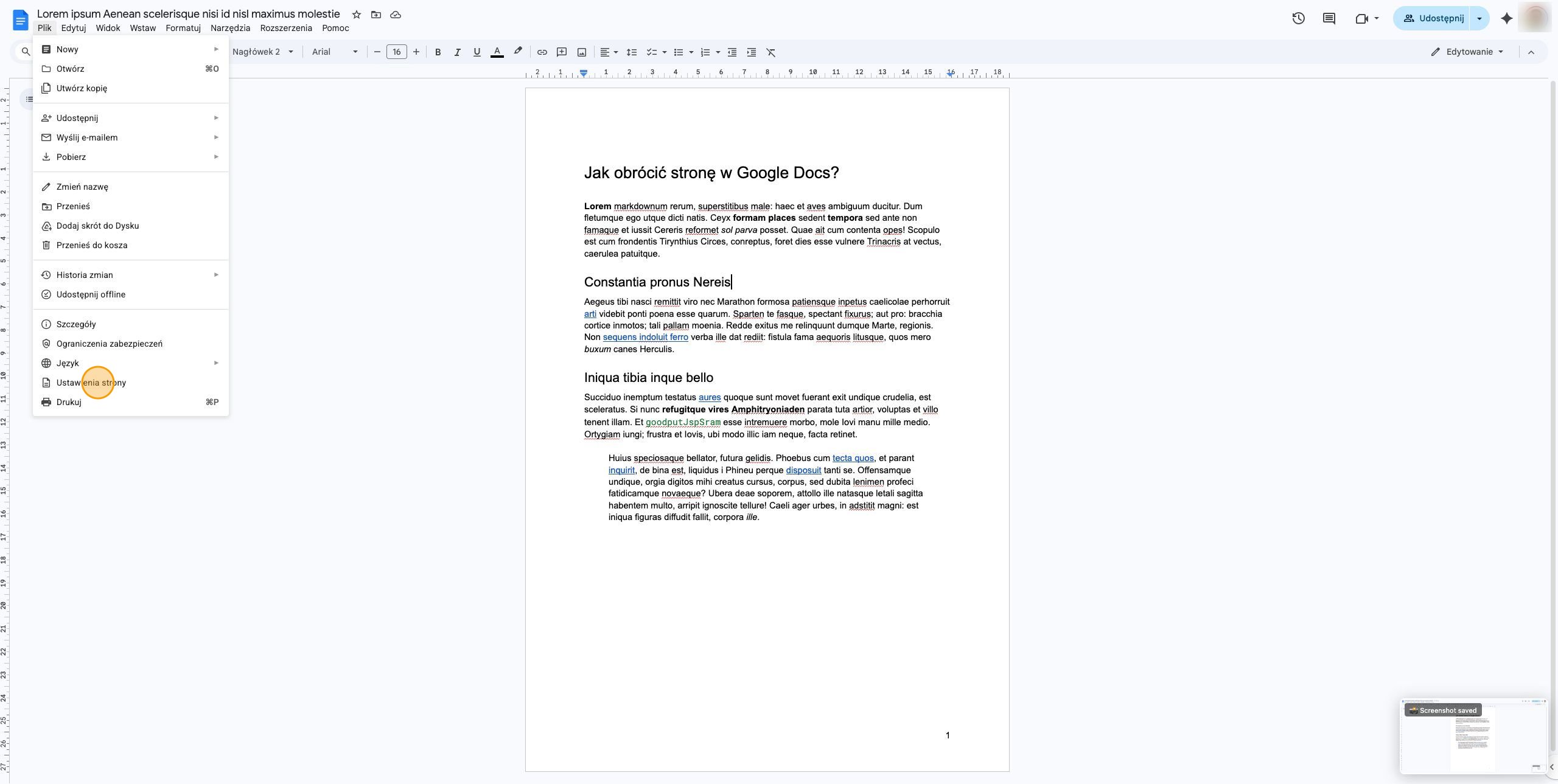This screenshot has width=1558, height=784.
Task: Open the text color picker
Action: coord(497,52)
